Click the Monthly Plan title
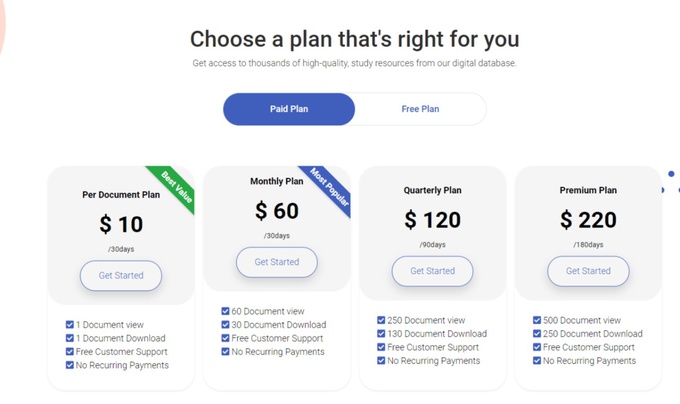 (276, 182)
